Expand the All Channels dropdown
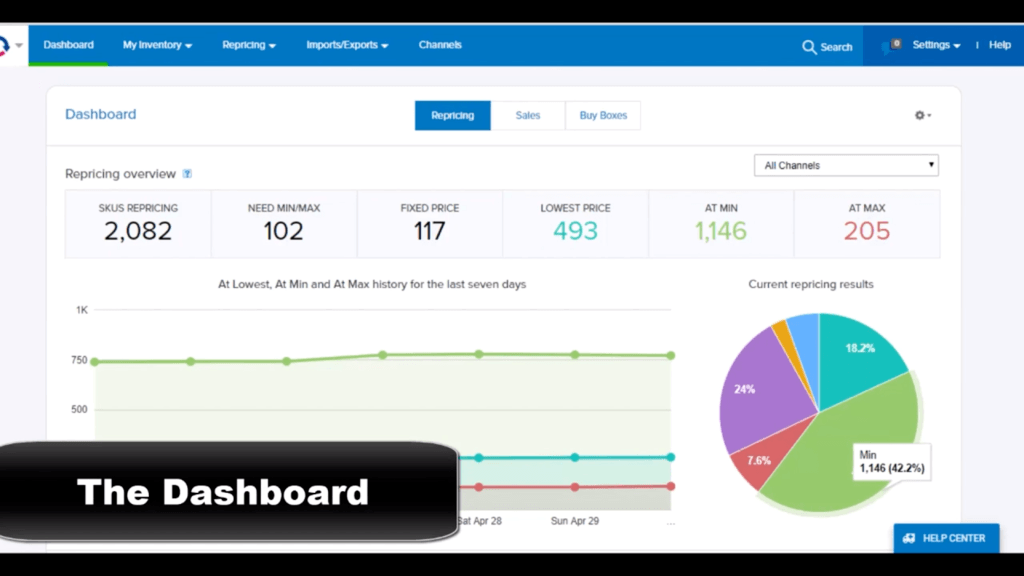Viewport: 1024px width, 576px height. click(x=846, y=165)
